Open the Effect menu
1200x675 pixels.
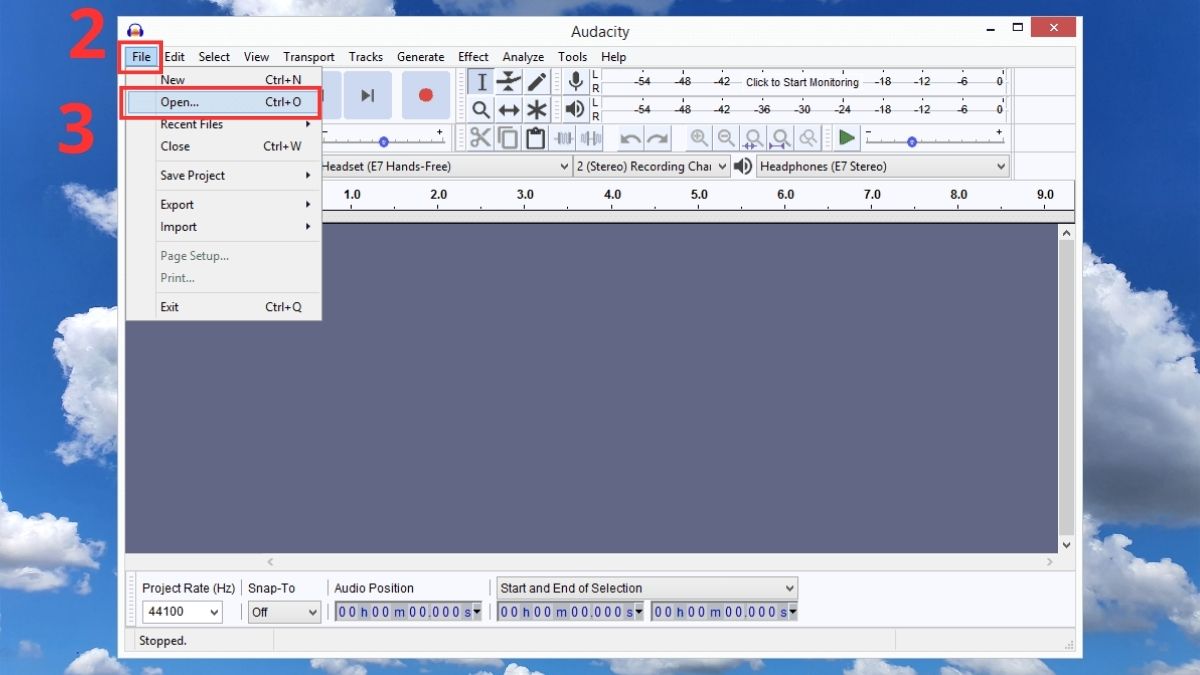[x=473, y=57]
